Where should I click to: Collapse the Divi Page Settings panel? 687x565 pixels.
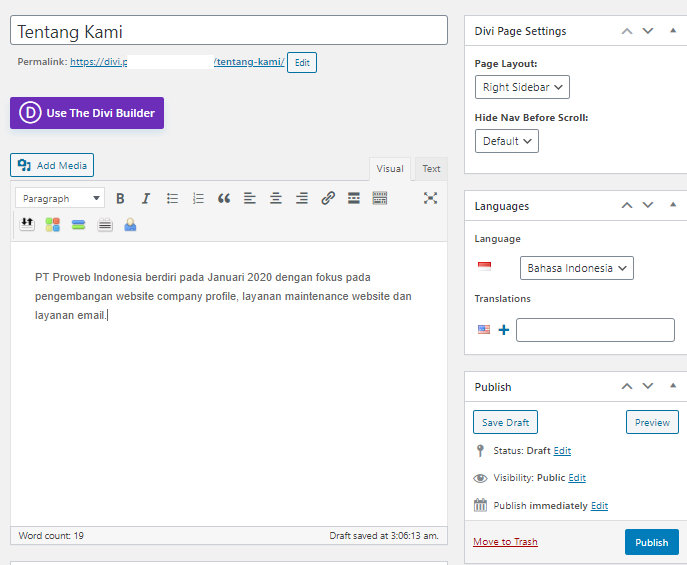click(x=673, y=30)
